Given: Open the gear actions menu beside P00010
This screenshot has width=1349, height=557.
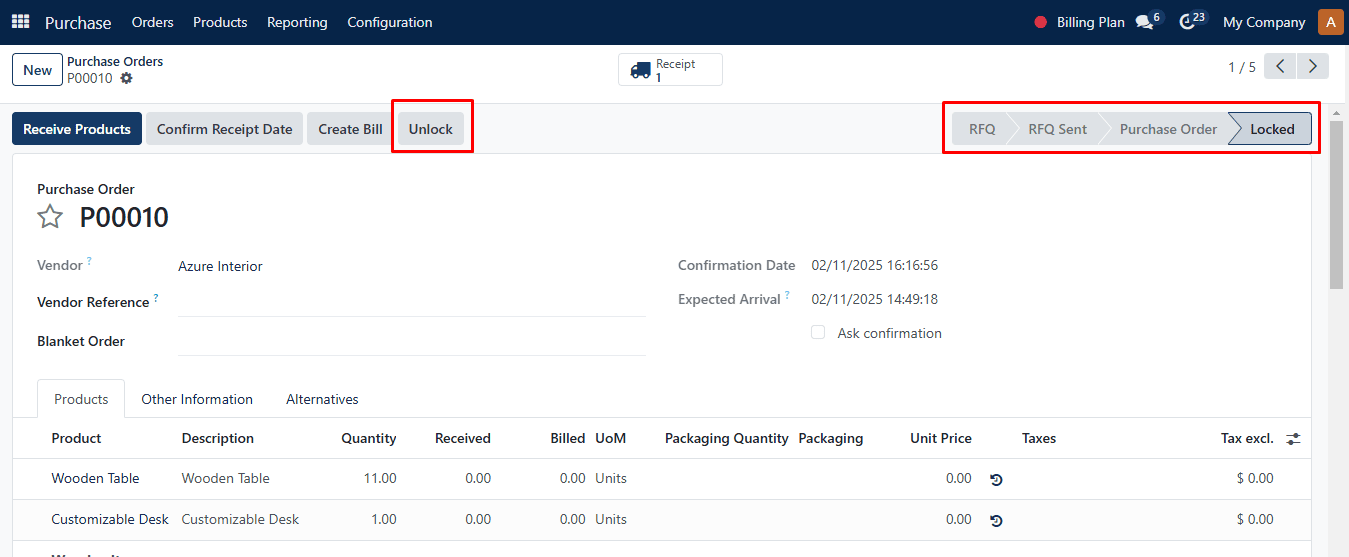Looking at the screenshot, I should click(126, 78).
